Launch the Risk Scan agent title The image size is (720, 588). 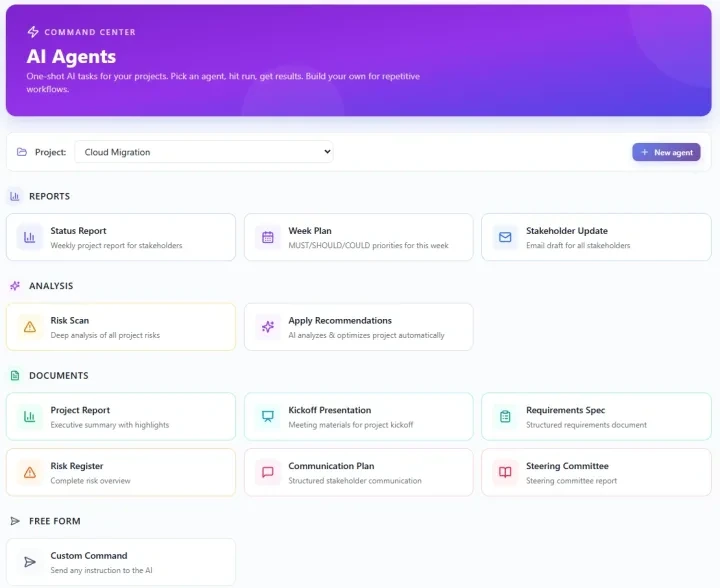(70, 320)
